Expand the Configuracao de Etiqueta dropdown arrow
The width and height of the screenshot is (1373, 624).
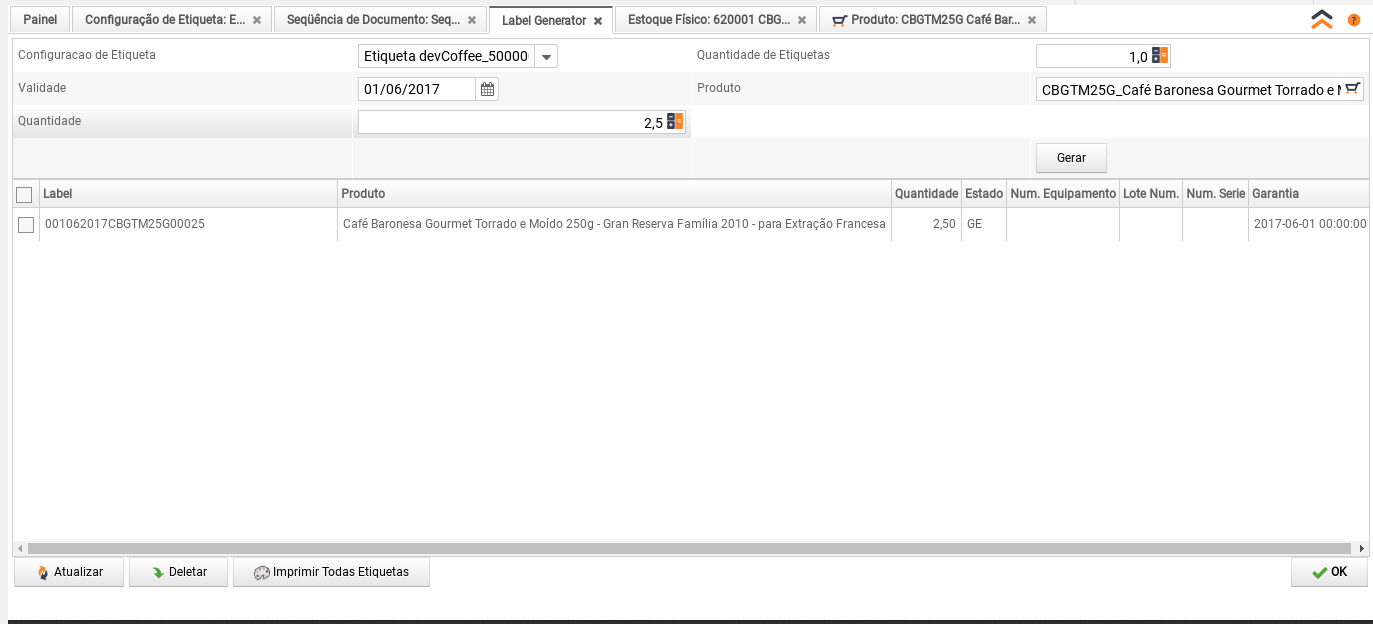(546, 57)
